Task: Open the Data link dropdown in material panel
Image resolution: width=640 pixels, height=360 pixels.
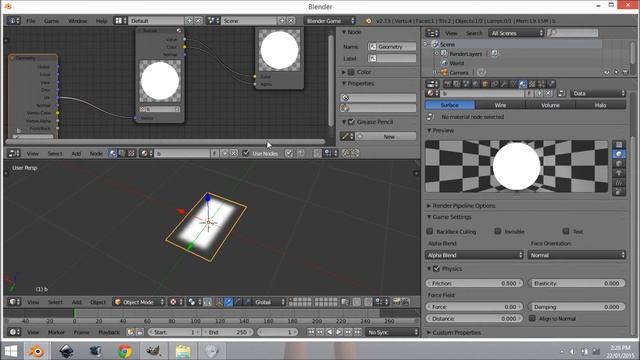Action: (x=598, y=93)
